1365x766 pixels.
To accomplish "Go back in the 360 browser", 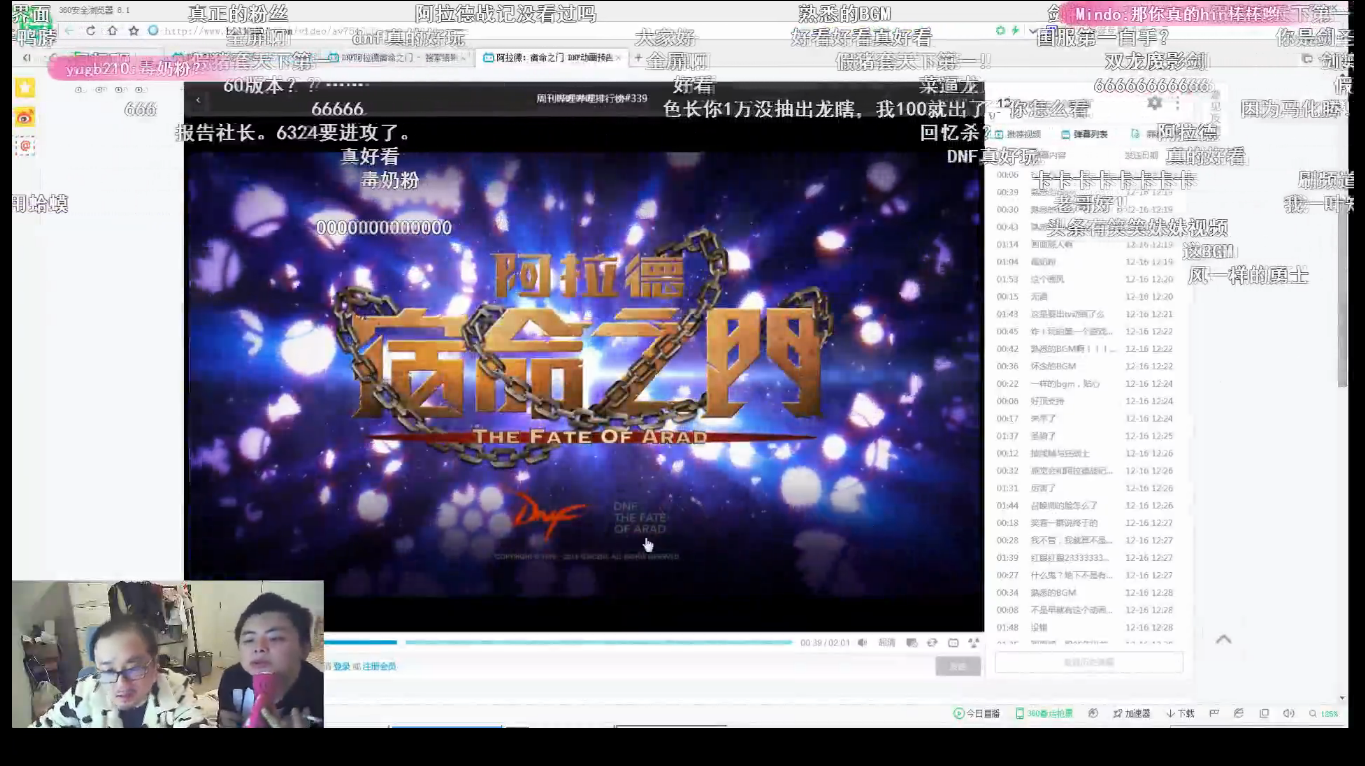I will 70,31.
